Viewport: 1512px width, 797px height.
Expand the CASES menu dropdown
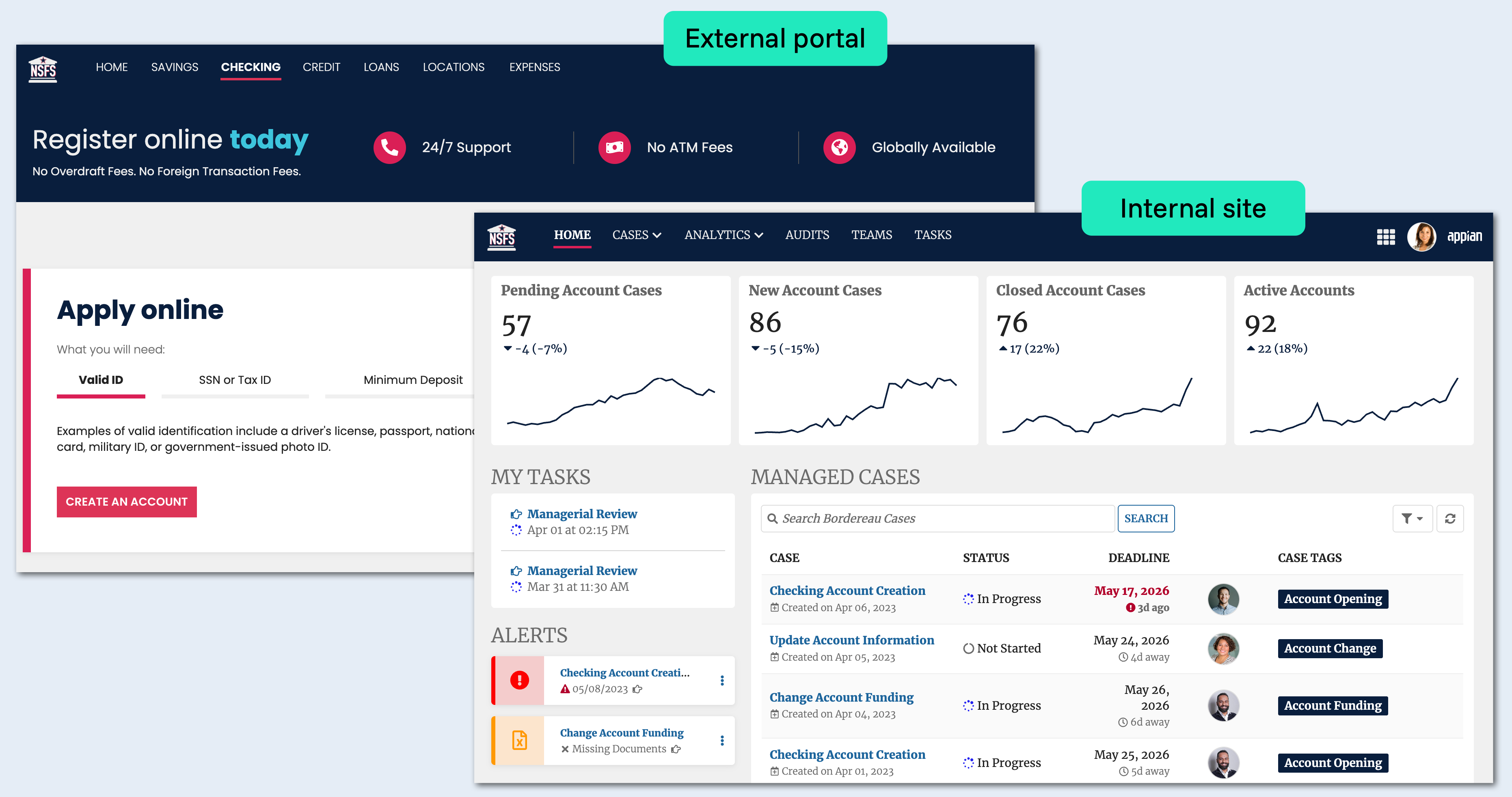click(x=636, y=235)
